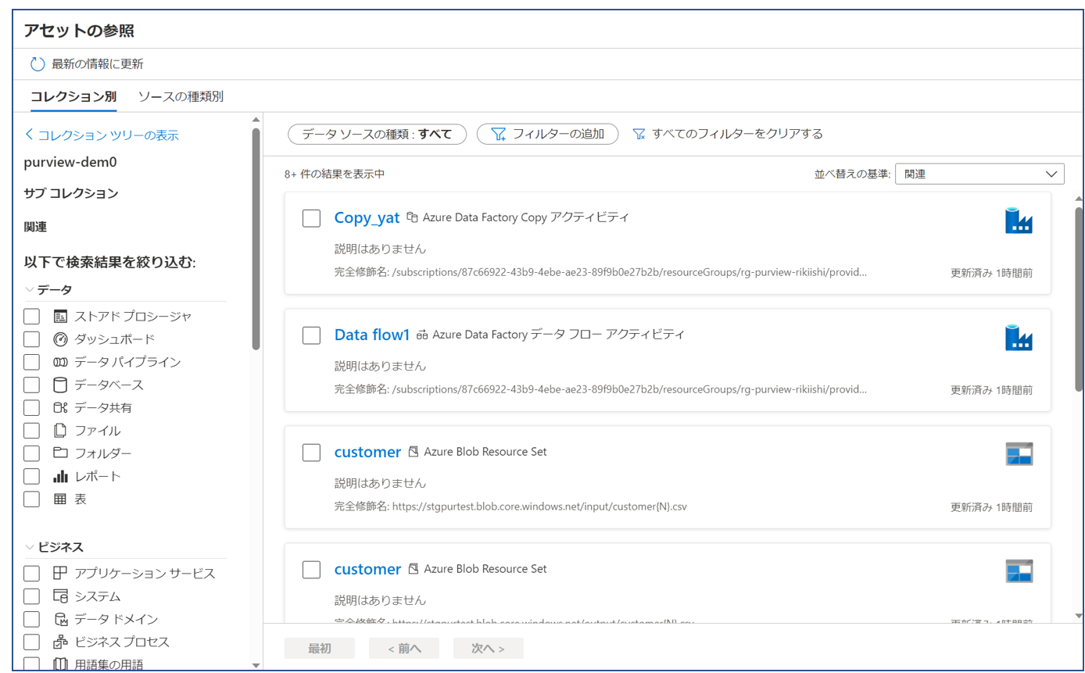Click the Azure Data Factory icon on Copy_yat card

tap(1018, 221)
